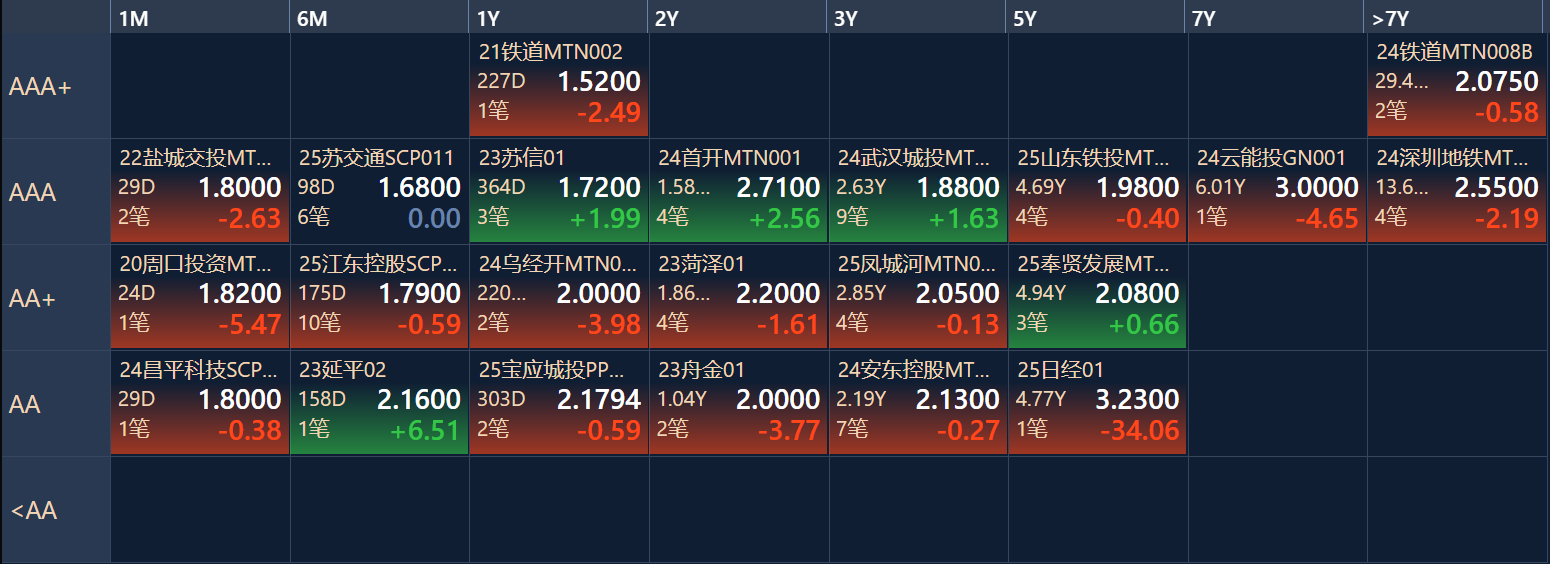Open the 24首开MTN001 bond tile
Screen dimensions: 1550x564
point(738,192)
